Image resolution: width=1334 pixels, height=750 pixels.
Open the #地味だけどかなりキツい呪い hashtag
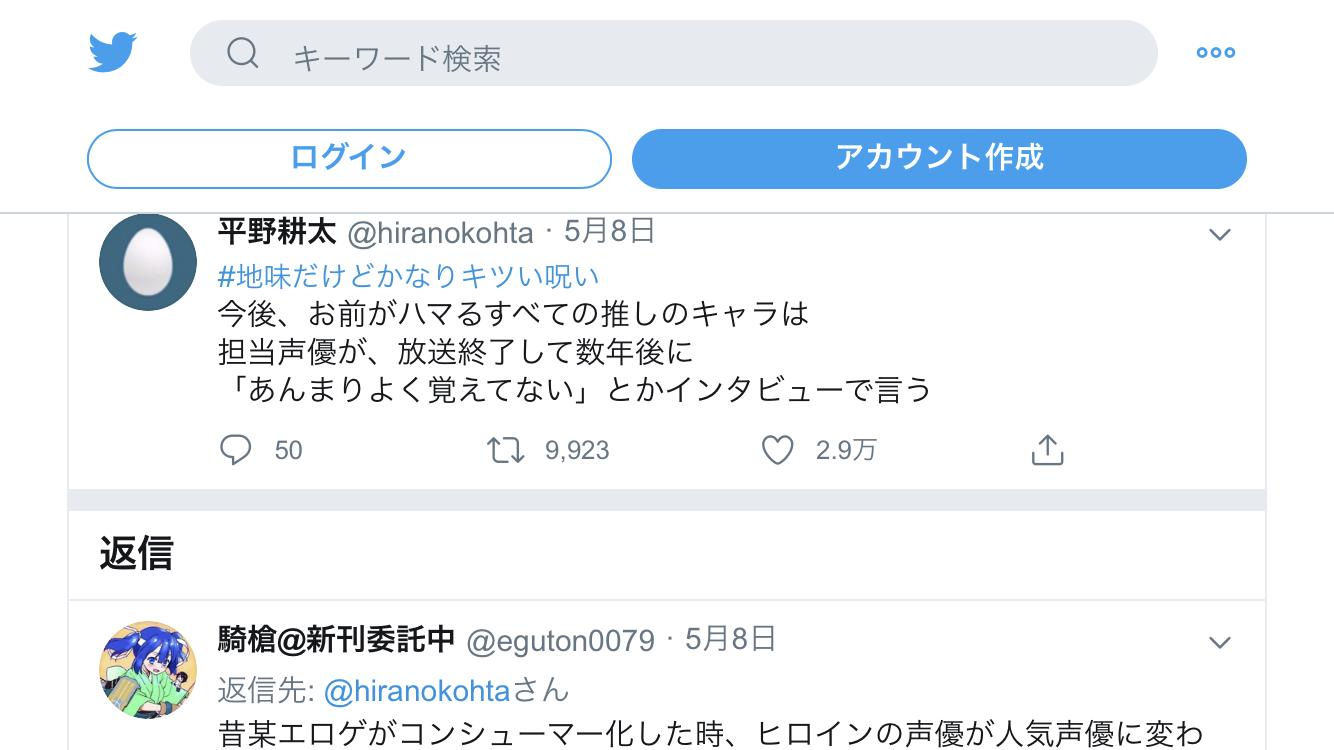point(408,276)
